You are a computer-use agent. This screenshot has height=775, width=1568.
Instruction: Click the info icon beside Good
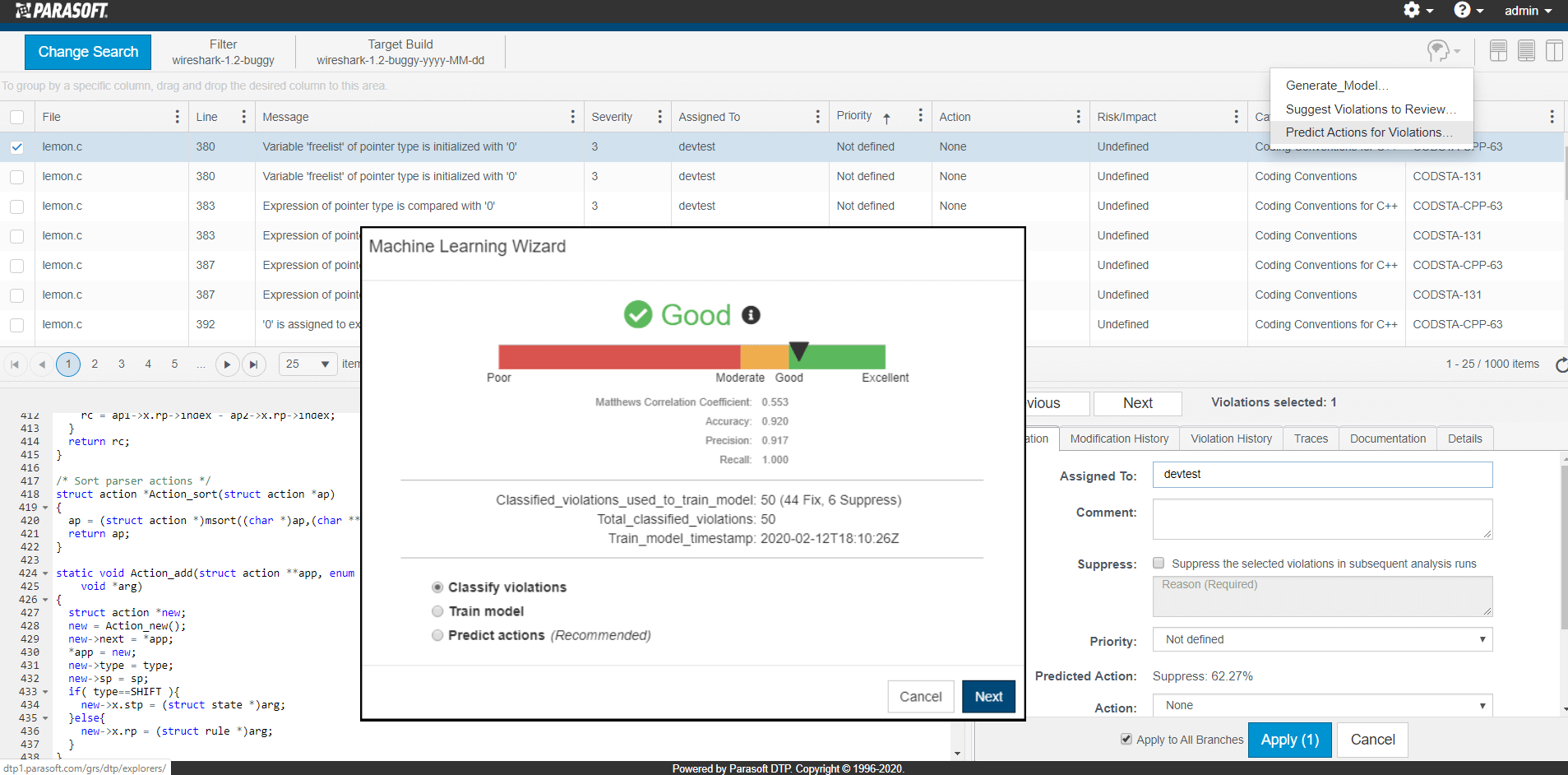click(751, 315)
